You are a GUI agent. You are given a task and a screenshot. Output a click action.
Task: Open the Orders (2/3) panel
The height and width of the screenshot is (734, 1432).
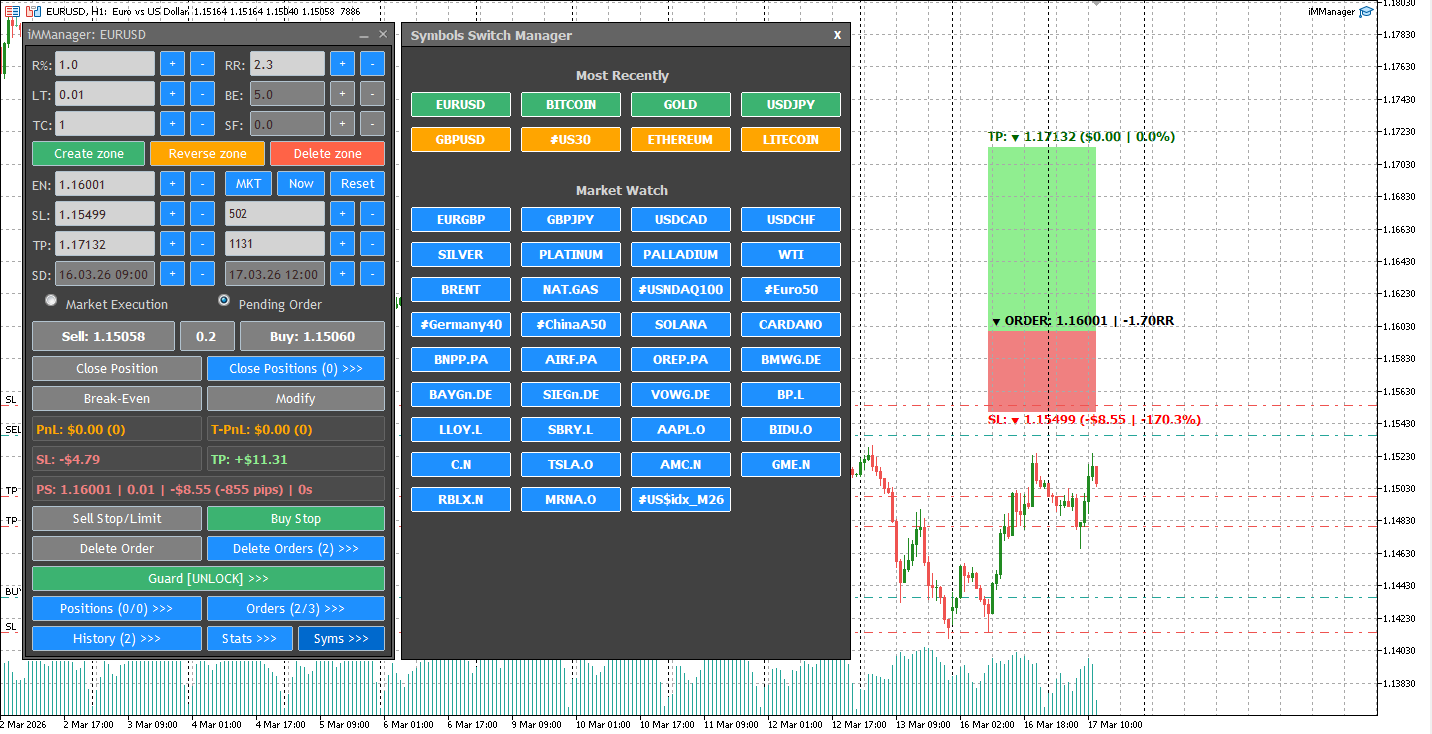pyautogui.click(x=296, y=609)
